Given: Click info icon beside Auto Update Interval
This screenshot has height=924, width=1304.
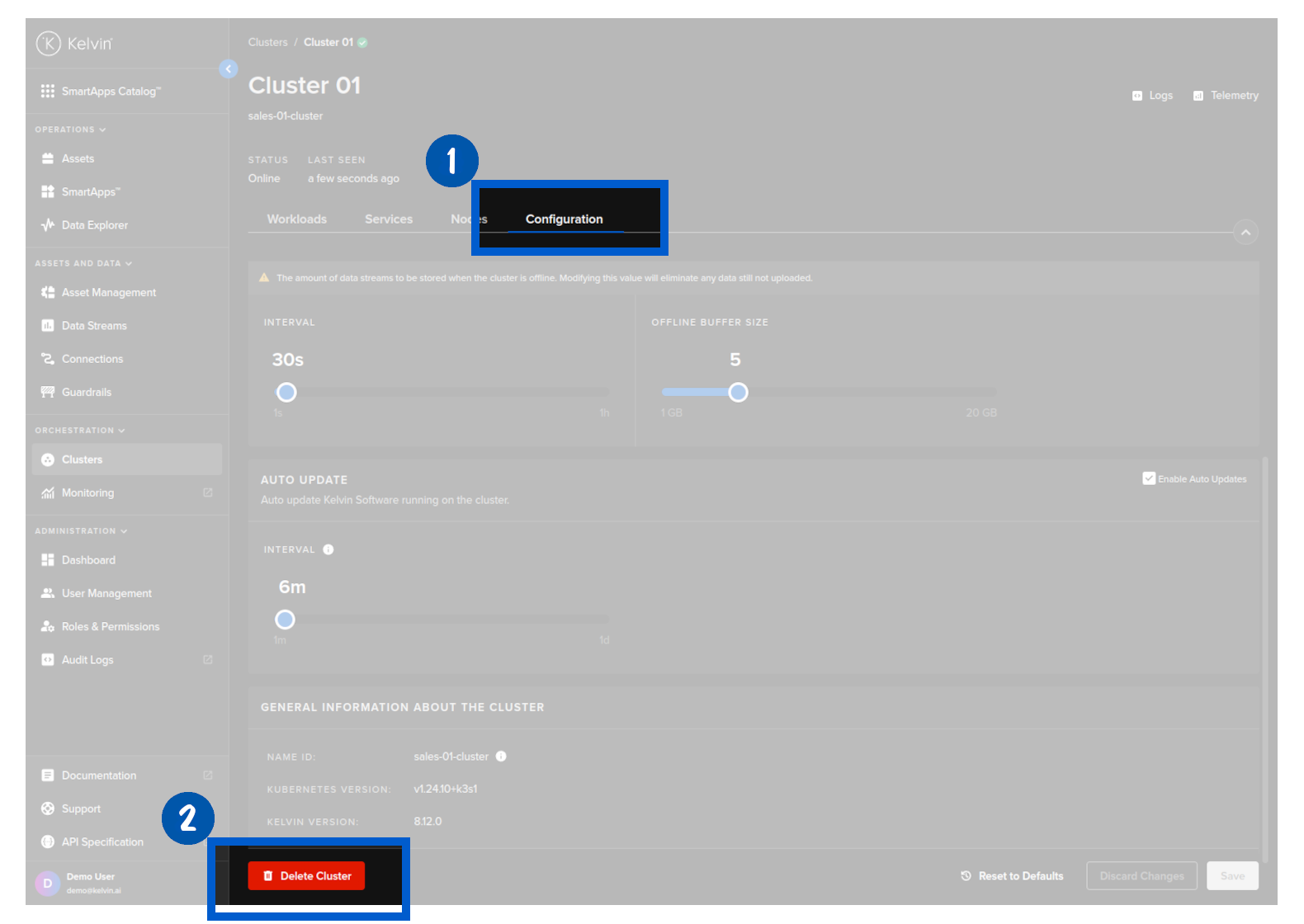Looking at the screenshot, I should click(x=328, y=549).
